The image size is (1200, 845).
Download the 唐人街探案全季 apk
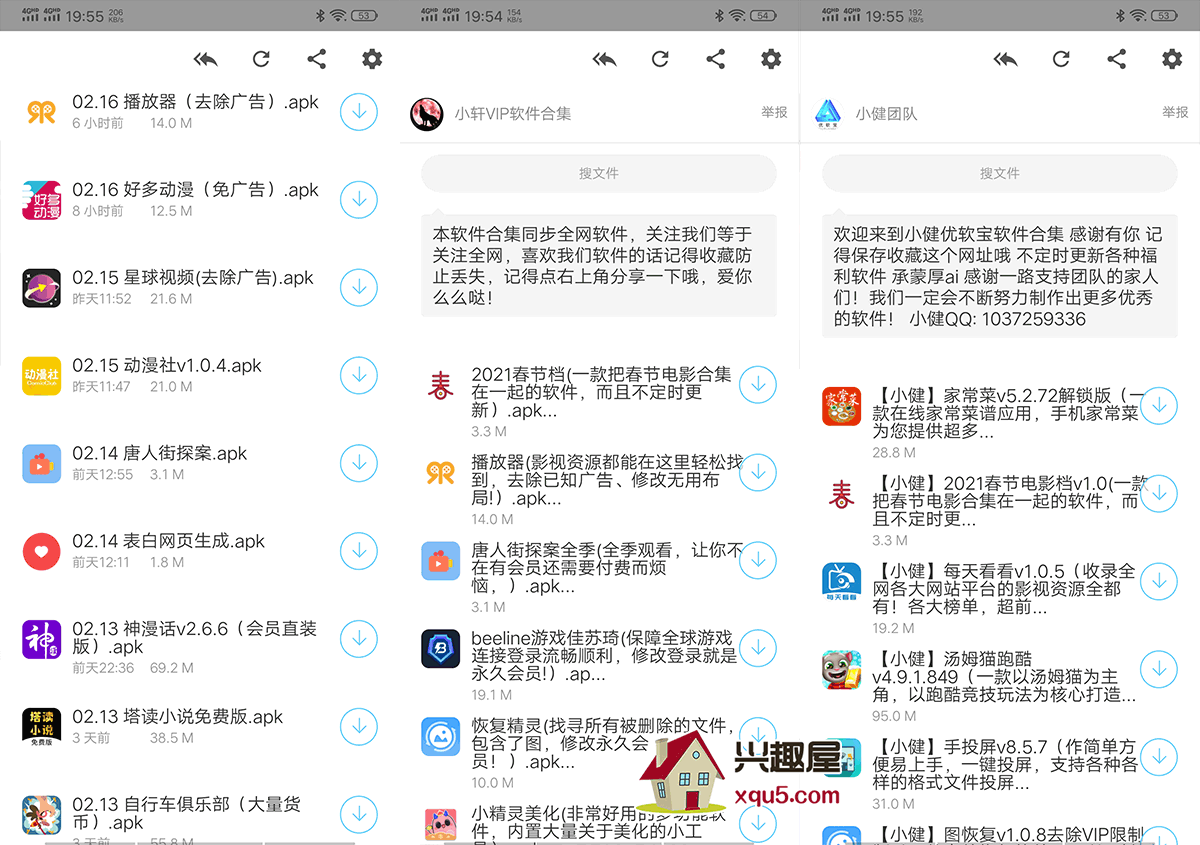[758, 560]
